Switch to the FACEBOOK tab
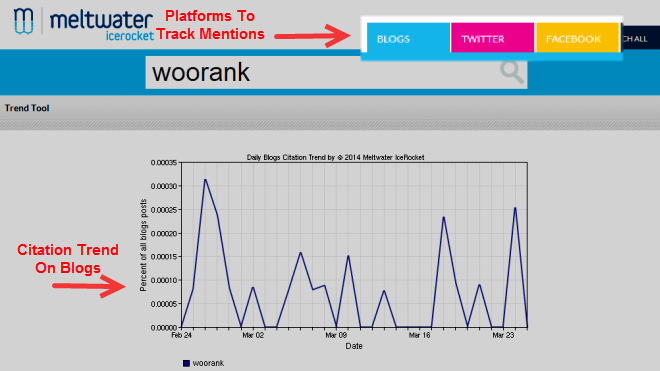The image size is (660, 371). 577,38
